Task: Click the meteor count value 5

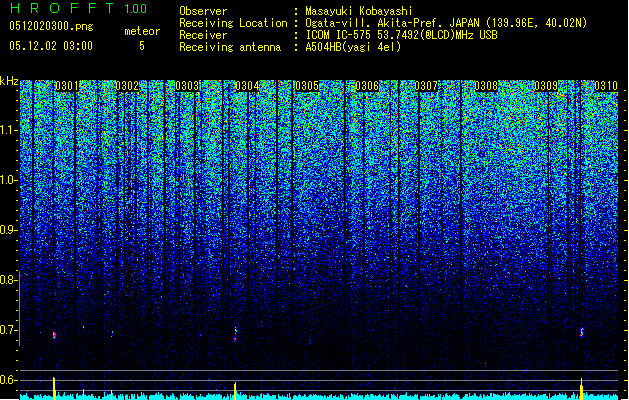Action: [142, 46]
